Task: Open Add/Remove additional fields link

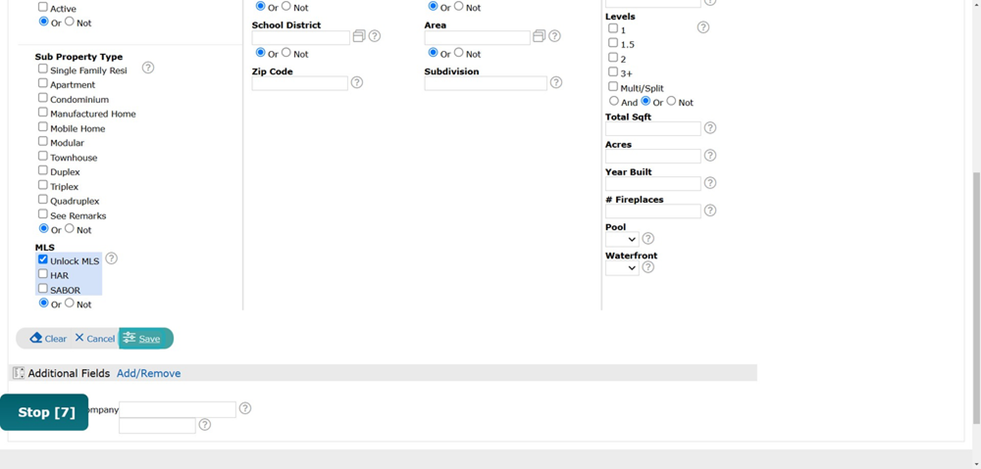Action: point(149,373)
